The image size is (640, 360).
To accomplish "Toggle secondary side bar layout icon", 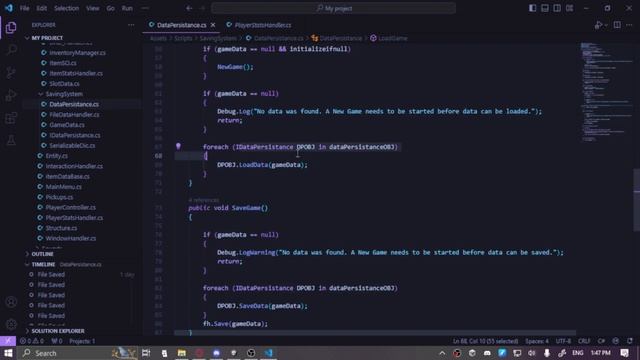I will 557,8.
